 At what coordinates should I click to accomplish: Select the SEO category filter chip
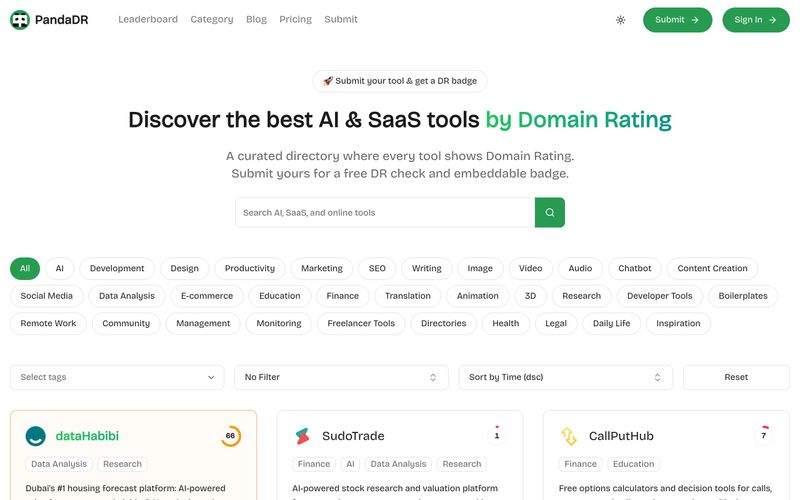(x=377, y=268)
